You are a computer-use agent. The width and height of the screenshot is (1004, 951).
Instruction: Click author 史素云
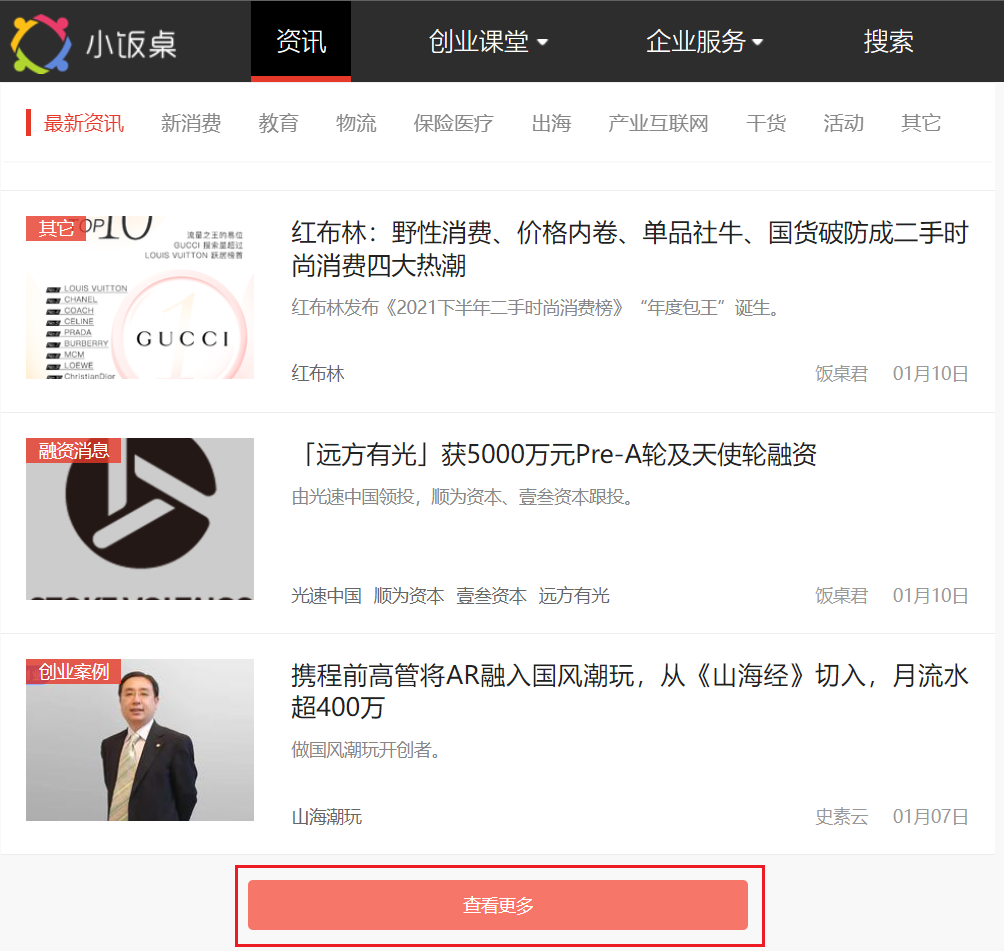[x=841, y=817]
